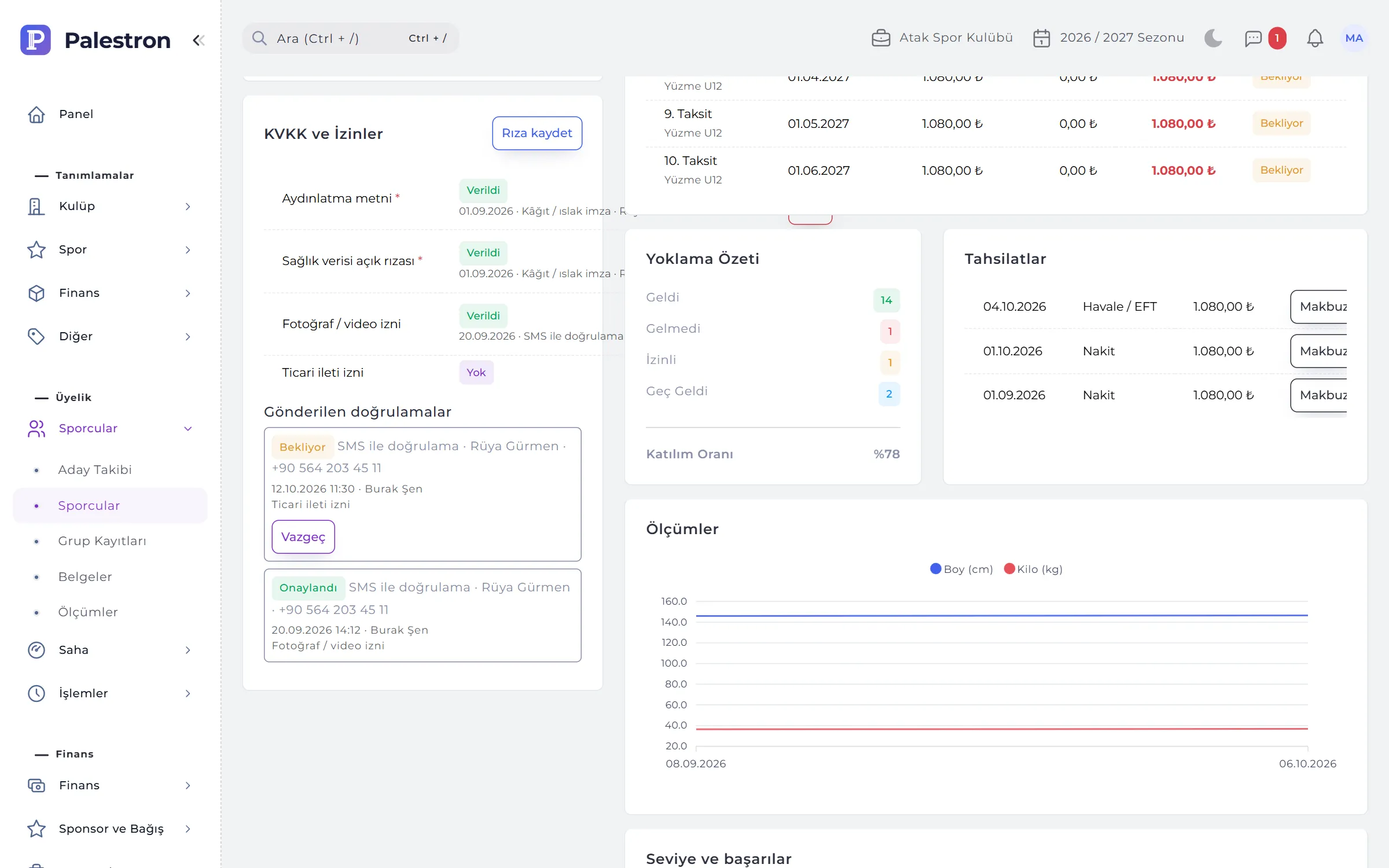Open the 2026 / 2027 Sezonu calendar selector
Screen dimensions: 1389x868
[x=1108, y=38]
